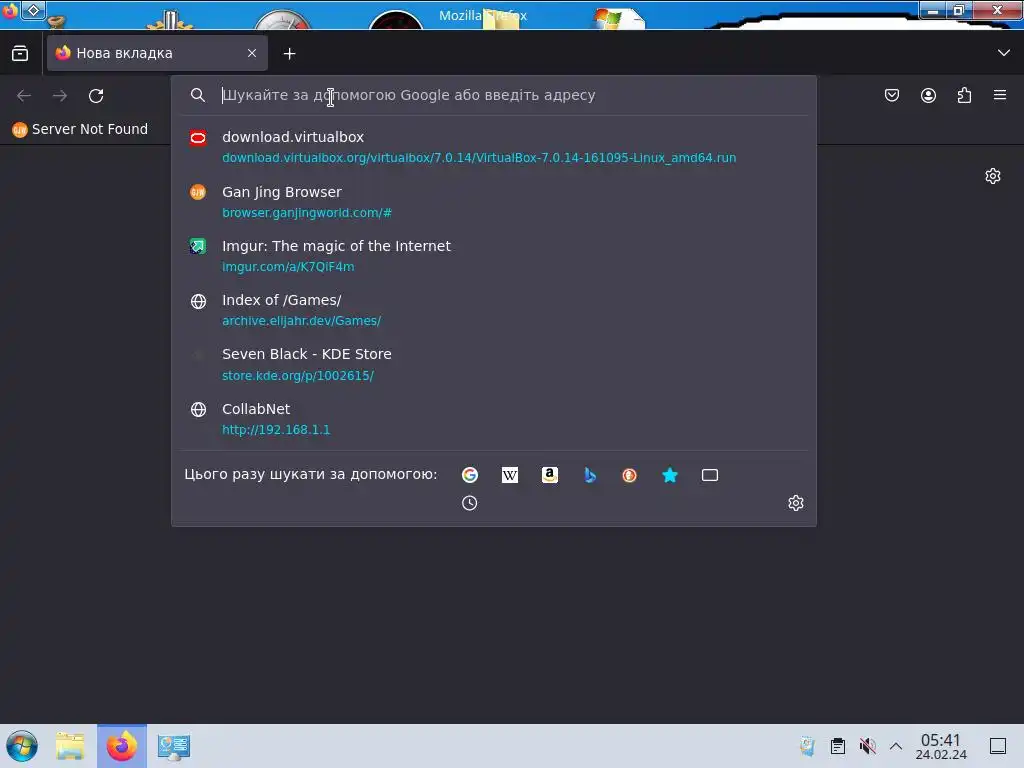Click the window pin icon in titlebar
Image resolution: width=1024 pixels, height=768 pixels.
coord(33,10)
